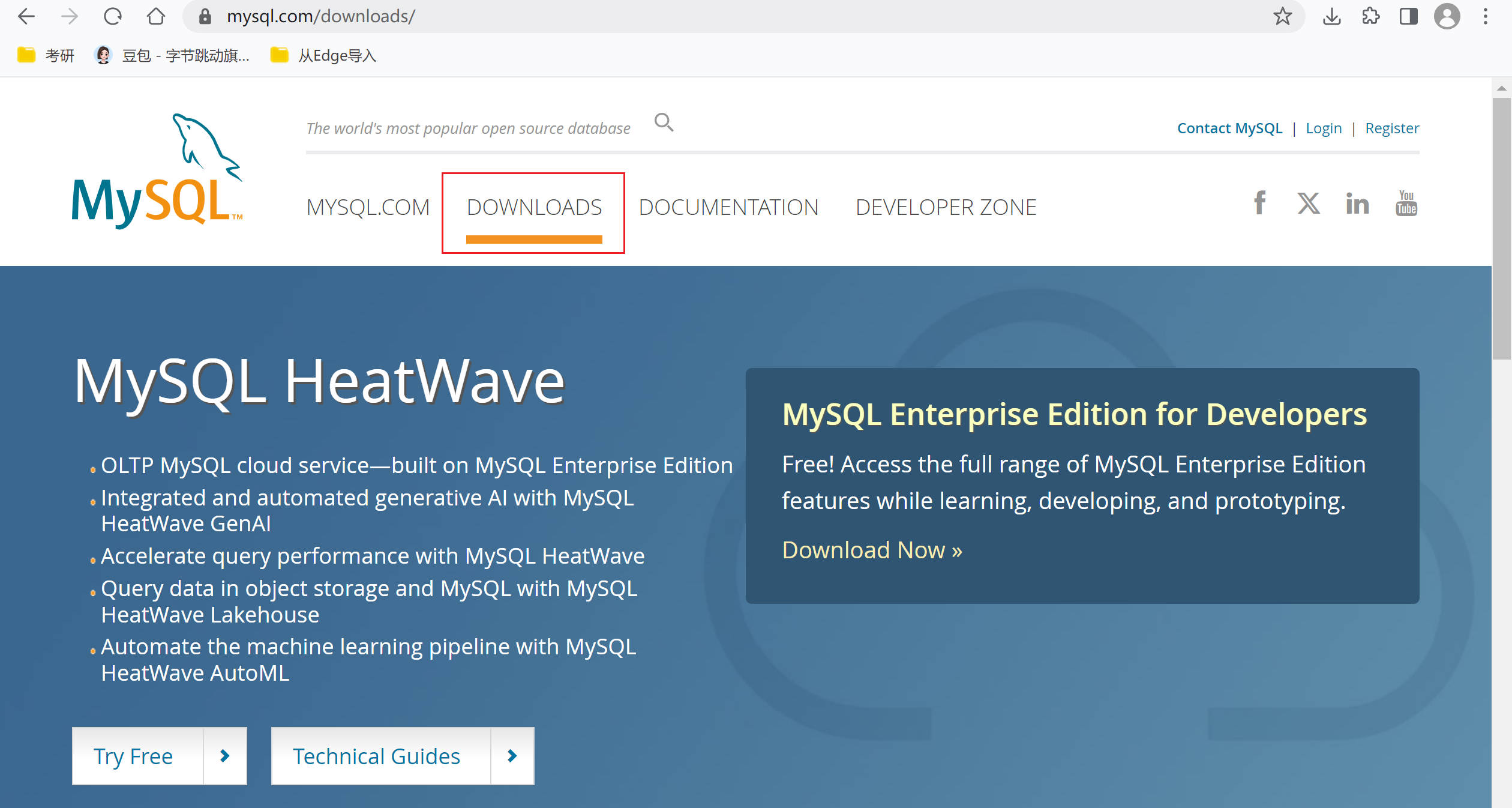Screen dimensions: 1512x808
Task: Open the 考研 bookmark folder
Action: point(46,55)
